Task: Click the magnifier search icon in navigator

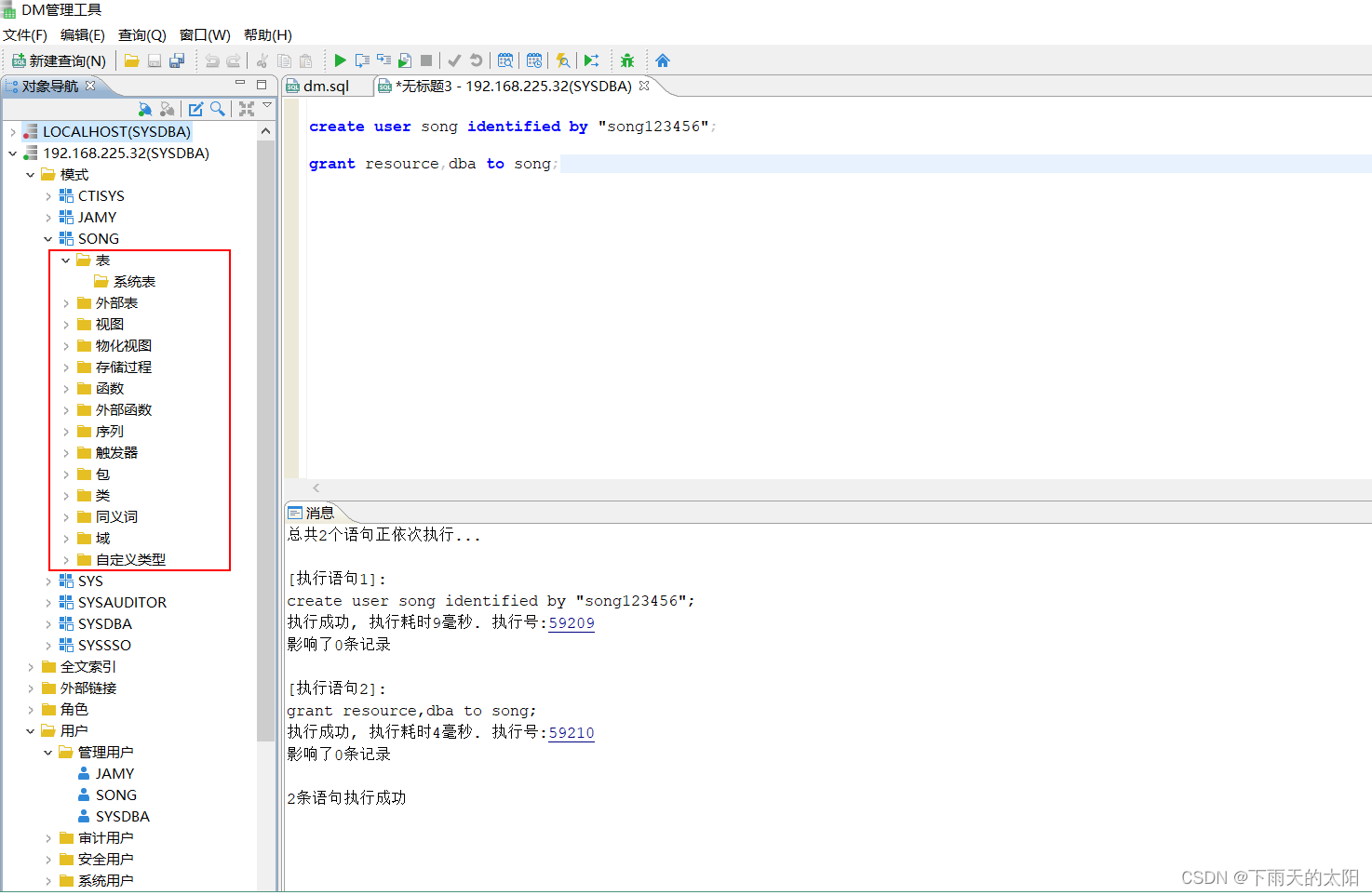Action: click(217, 109)
